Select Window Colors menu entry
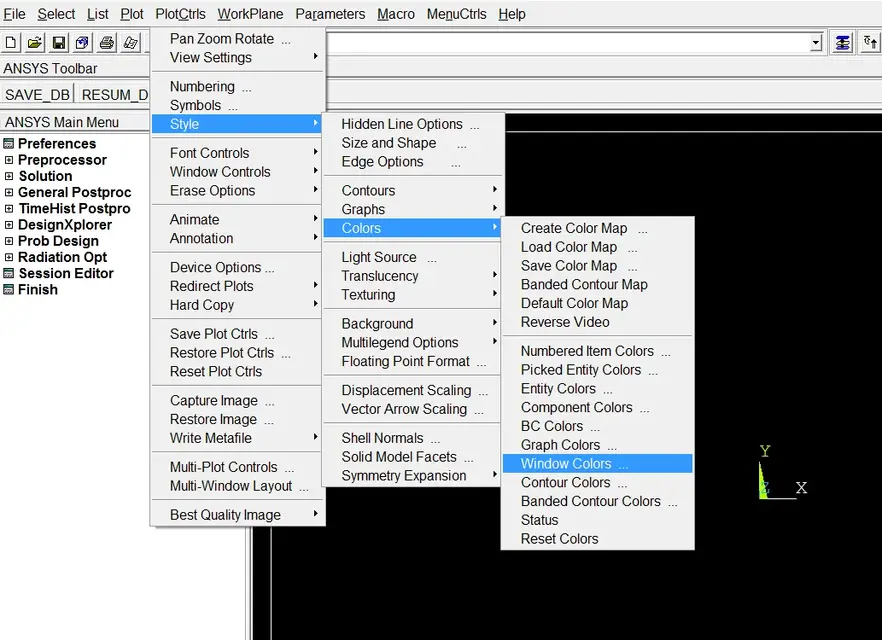The image size is (882, 640). (597, 463)
